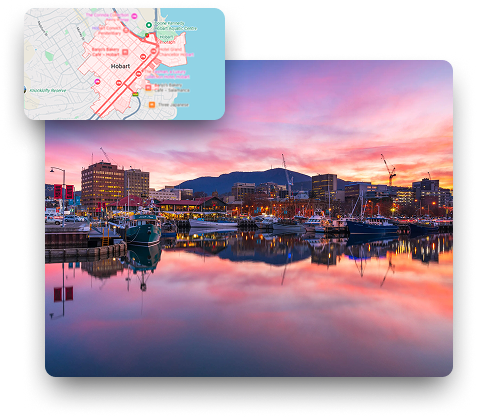Image resolution: width=477 pixels, height=417 pixels.
Task: Select The Corinda Collection pink hotel marker
Action: tap(134, 16)
